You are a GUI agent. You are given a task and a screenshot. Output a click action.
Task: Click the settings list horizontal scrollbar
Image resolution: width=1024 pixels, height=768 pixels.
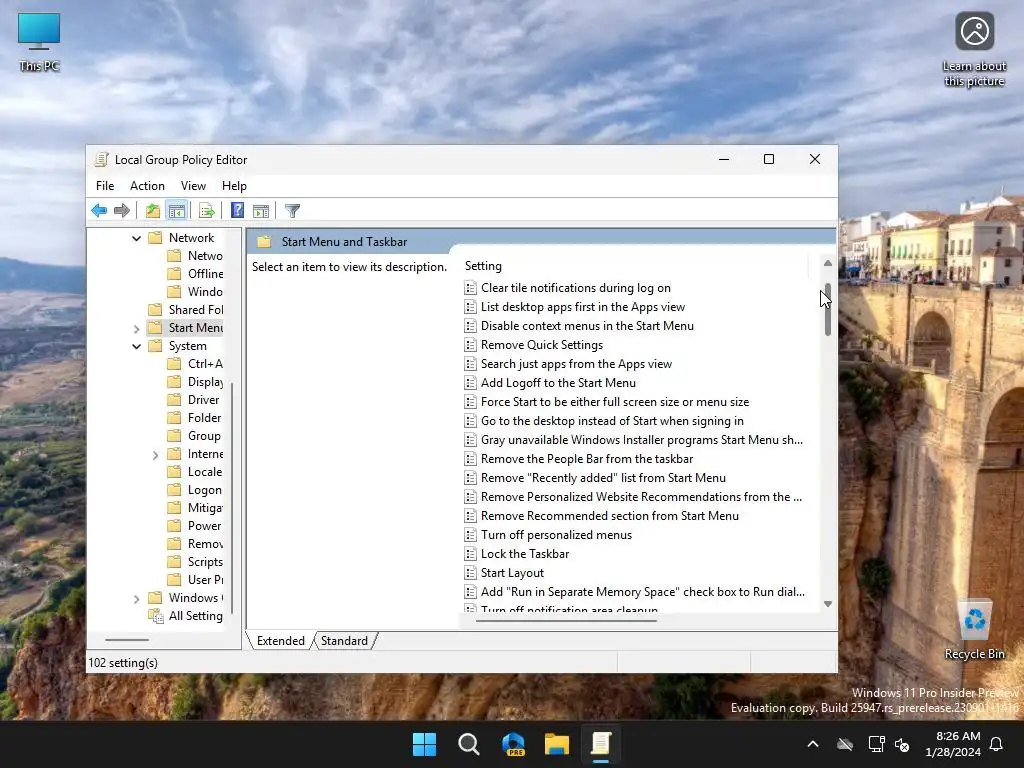point(567,620)
